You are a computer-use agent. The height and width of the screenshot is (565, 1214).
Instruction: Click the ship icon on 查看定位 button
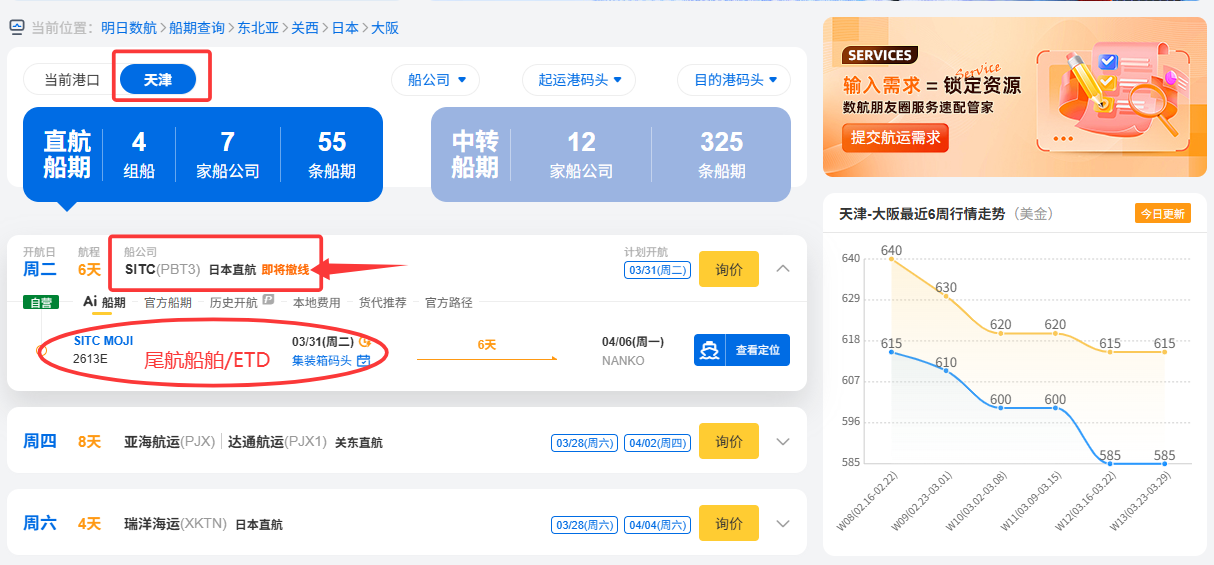[x=710, y=350]
